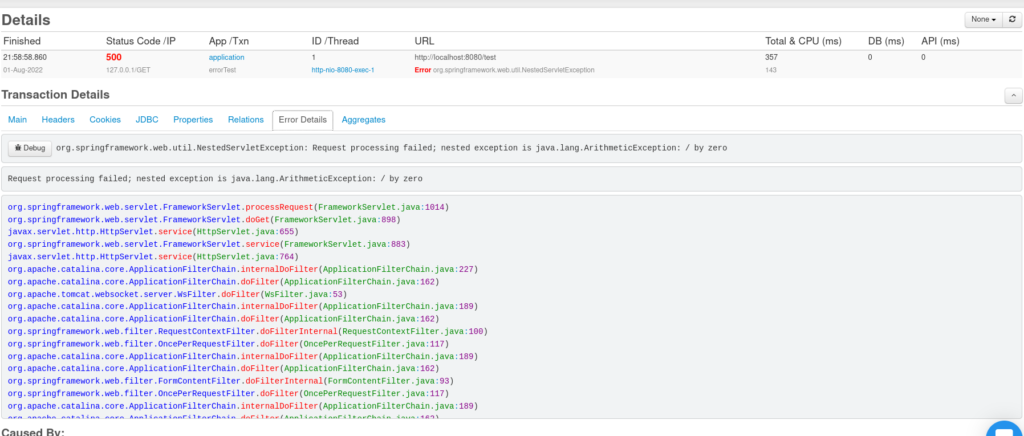Viewport: 1024px width, 436px height.
Task: Click the FormContentFilter.doFilterInternal stack line
Action: tap(231, 381)
